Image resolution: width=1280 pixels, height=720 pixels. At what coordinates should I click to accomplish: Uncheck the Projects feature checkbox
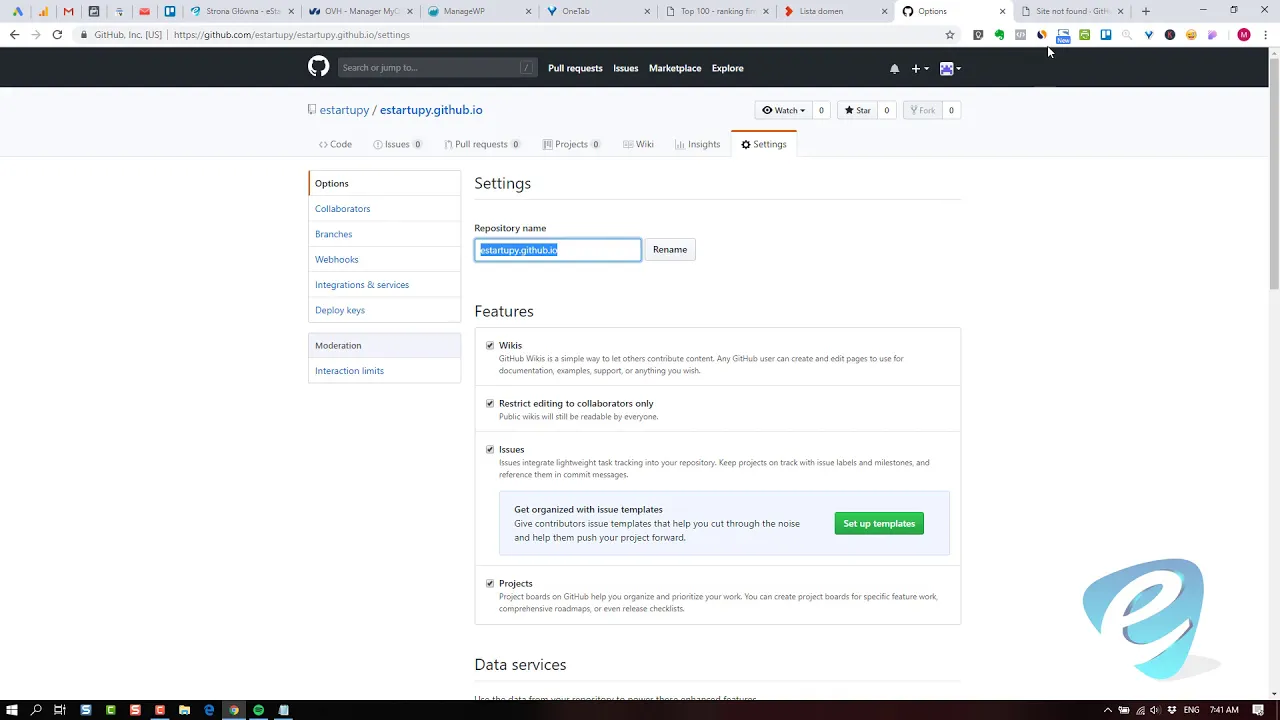tap(490, 584)
